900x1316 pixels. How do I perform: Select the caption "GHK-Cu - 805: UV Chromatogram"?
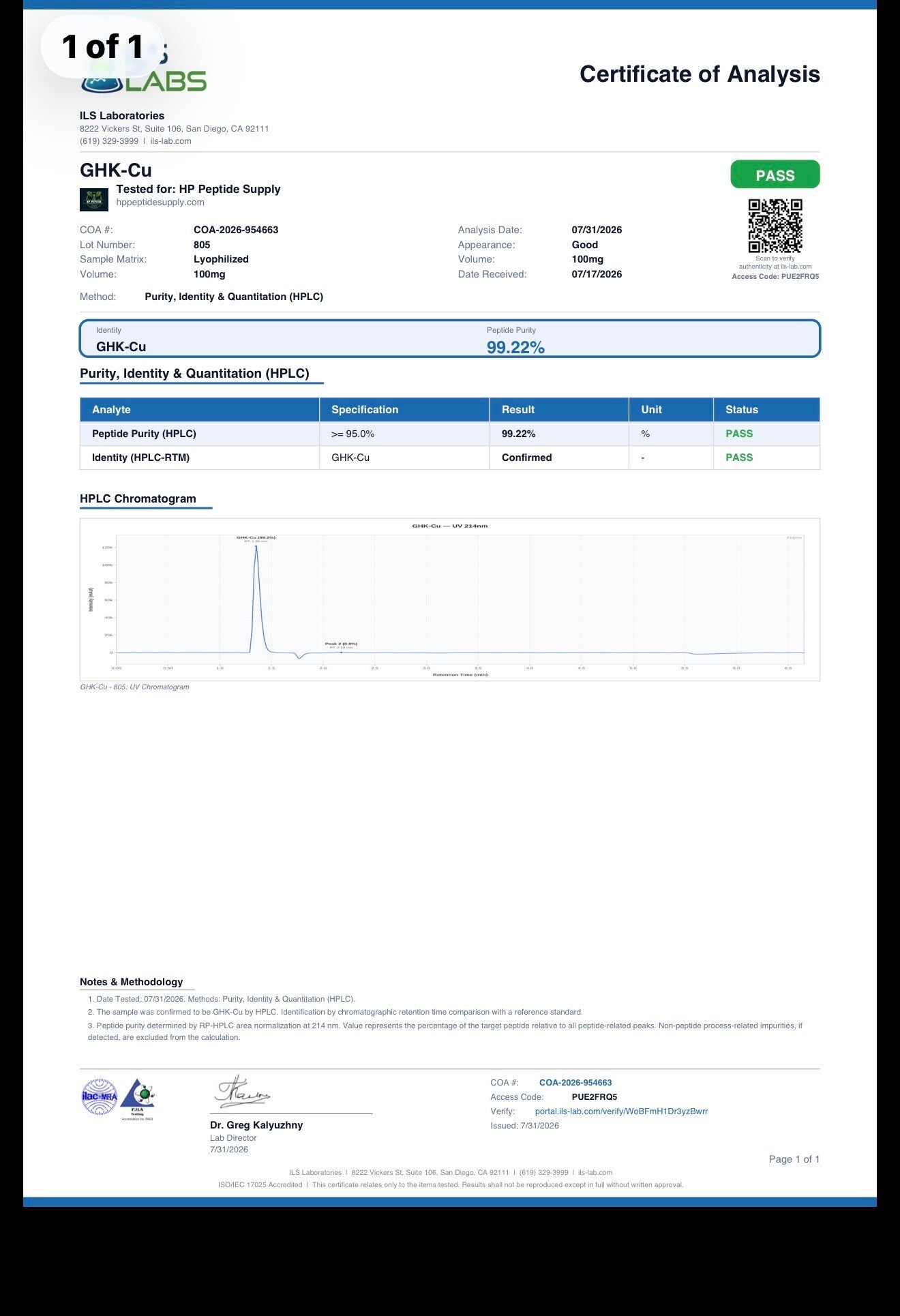pos(134,687)
